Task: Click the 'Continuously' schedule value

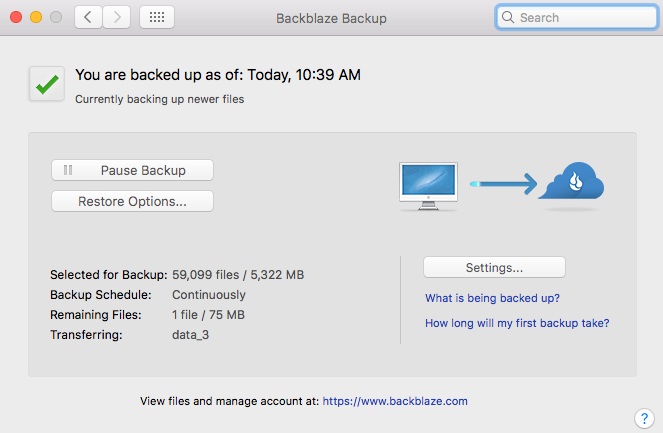Action: pyautogui.click(x=209, y=295)
